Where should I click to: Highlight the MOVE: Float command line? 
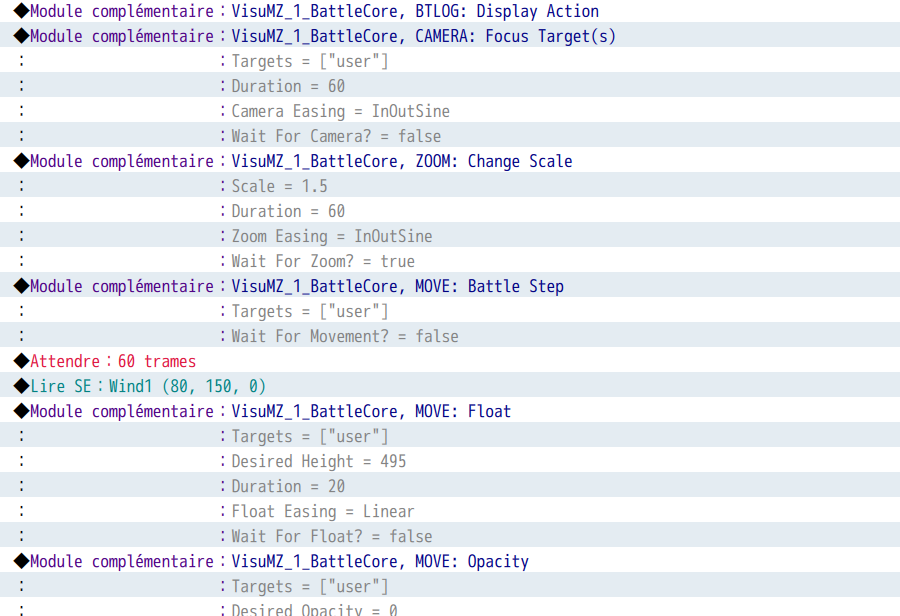[370, 411]
